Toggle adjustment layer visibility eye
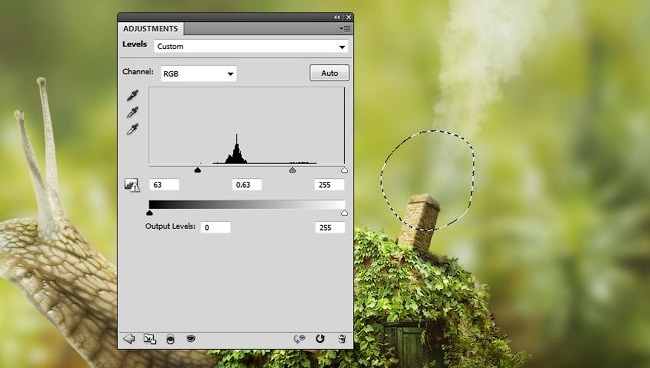 [x=191, y=339]
